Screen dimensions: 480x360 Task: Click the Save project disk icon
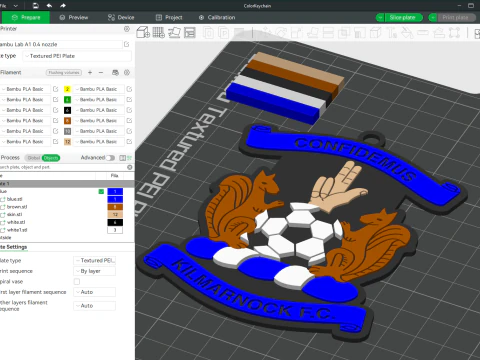tap(36, 5)
